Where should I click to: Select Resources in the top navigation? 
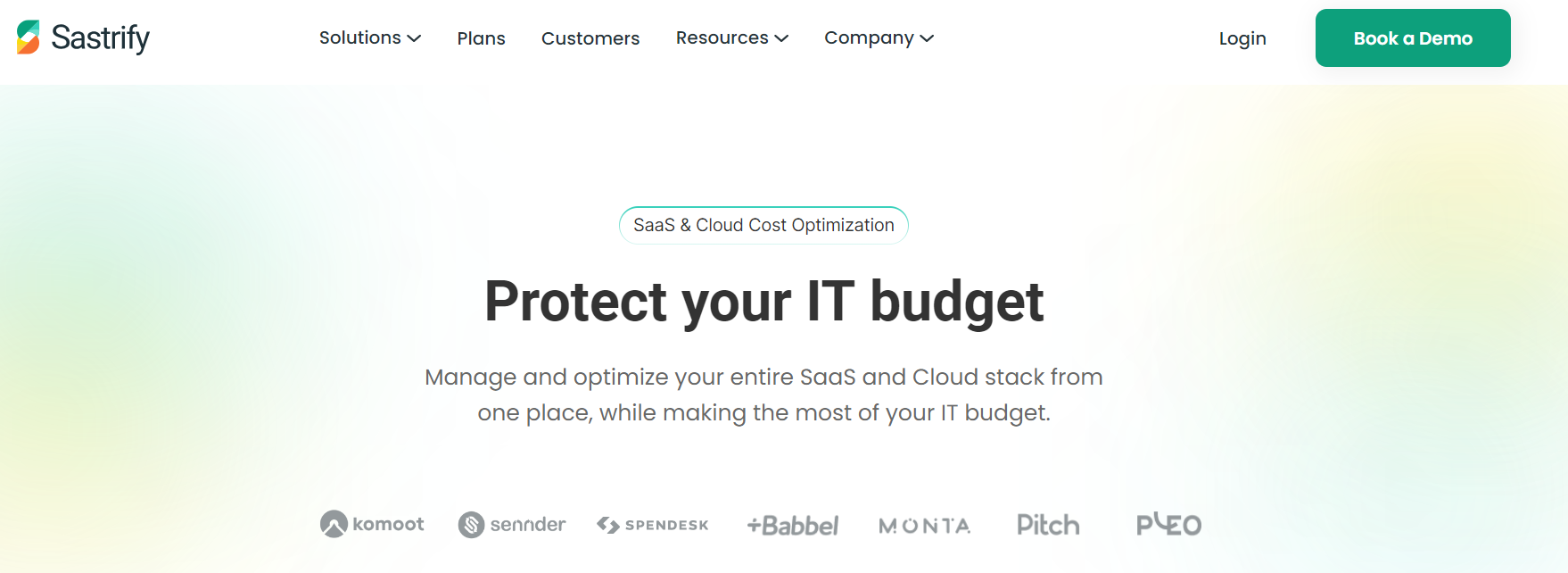click(x=722, y=37)
